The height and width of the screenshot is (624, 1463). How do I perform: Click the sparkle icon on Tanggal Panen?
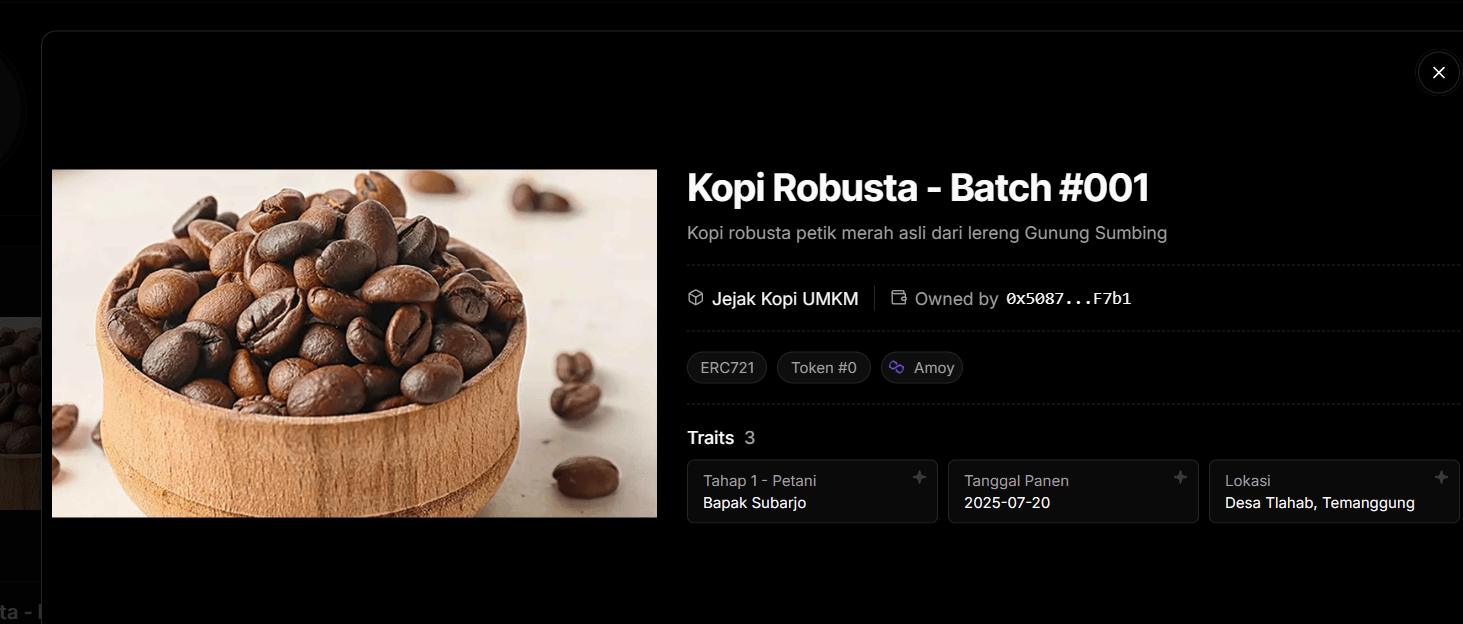point(1180,478)
